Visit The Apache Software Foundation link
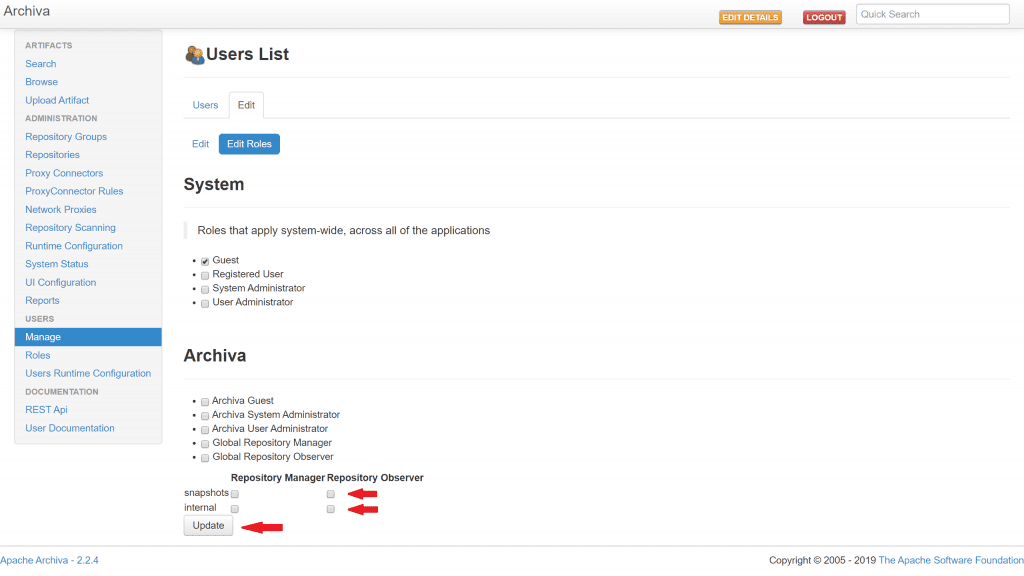This screenshot has height=576, width=1024. pyautogui.click(x=950, y=561)
